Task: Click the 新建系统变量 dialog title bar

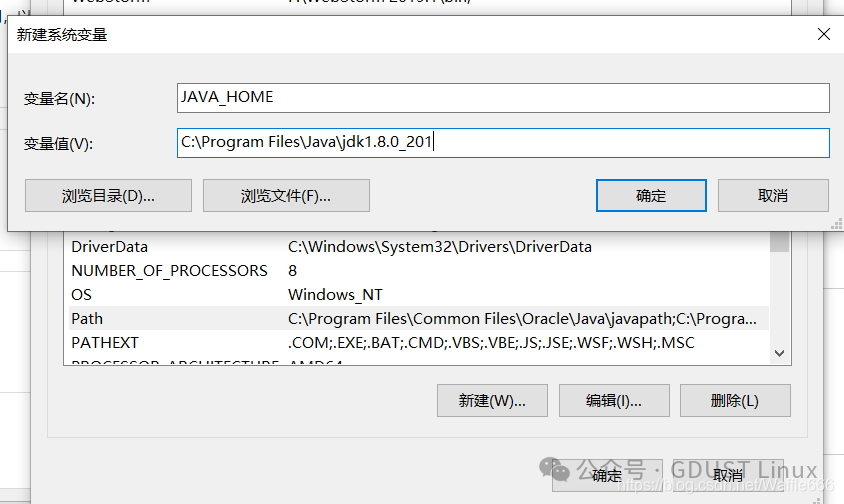Action: (400, 35)
